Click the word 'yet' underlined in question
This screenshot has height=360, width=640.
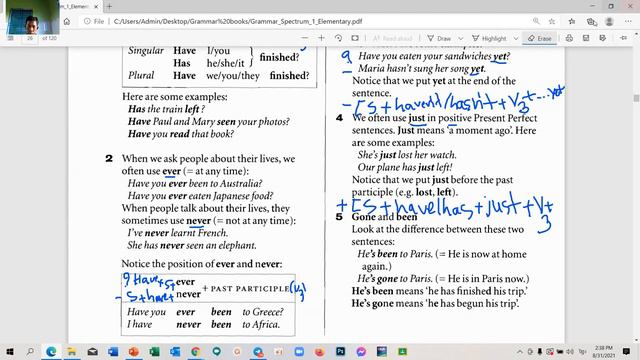499,56
